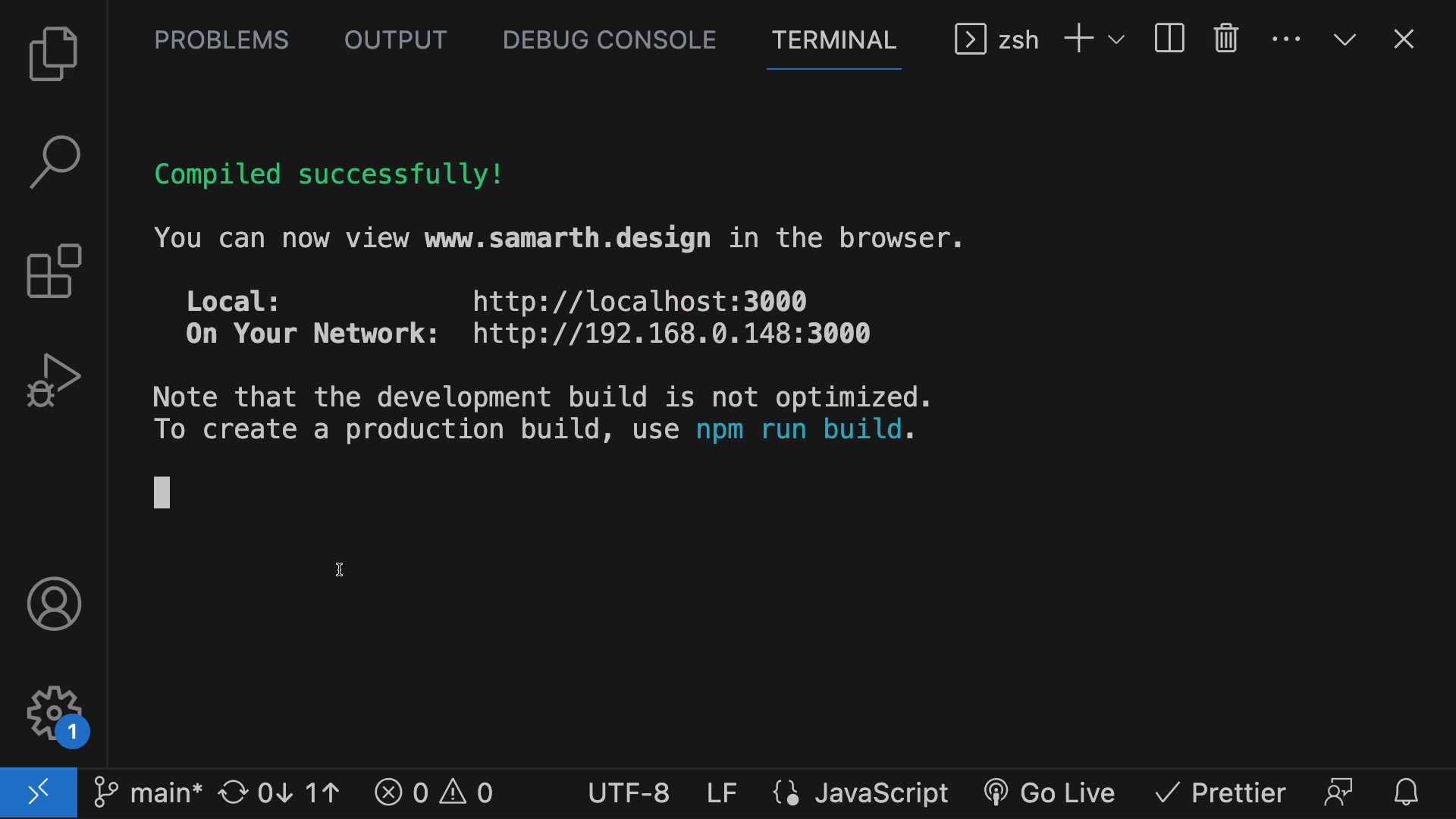Open the Search panel
The height and width of the screenshot is (819, 1456).
(53, 161)
